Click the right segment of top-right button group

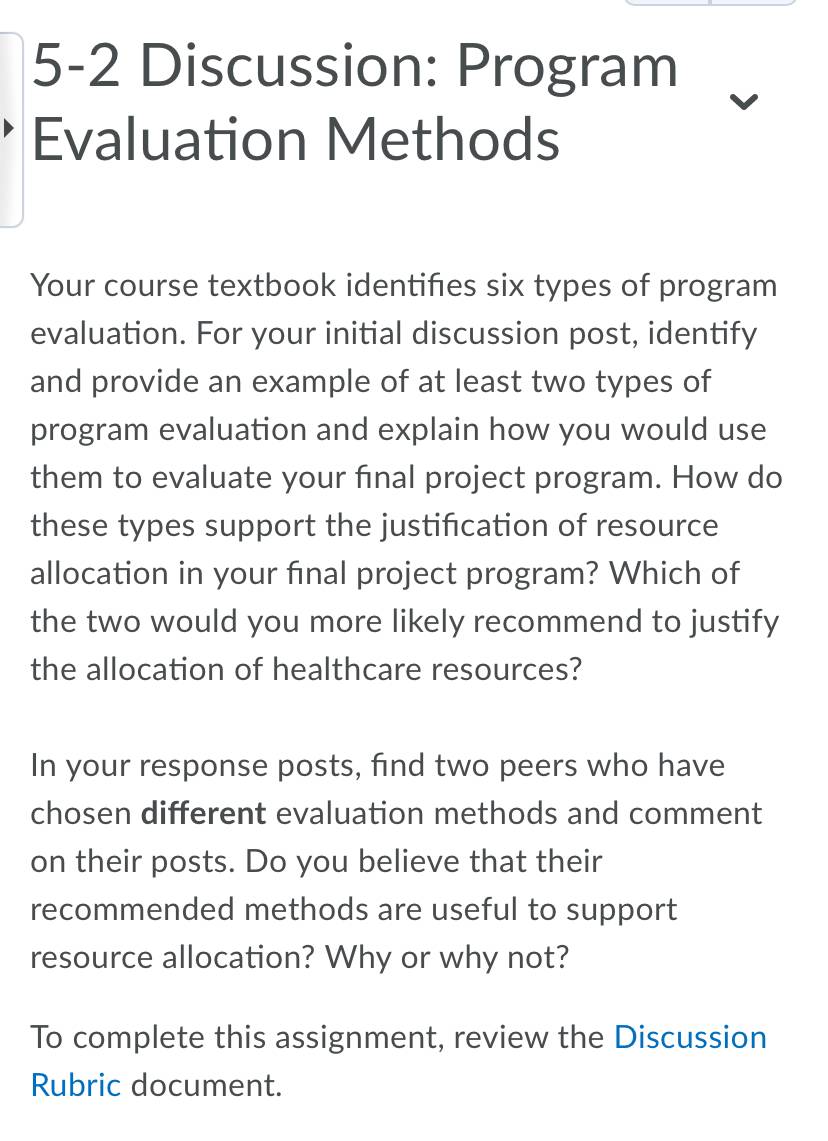753,3
